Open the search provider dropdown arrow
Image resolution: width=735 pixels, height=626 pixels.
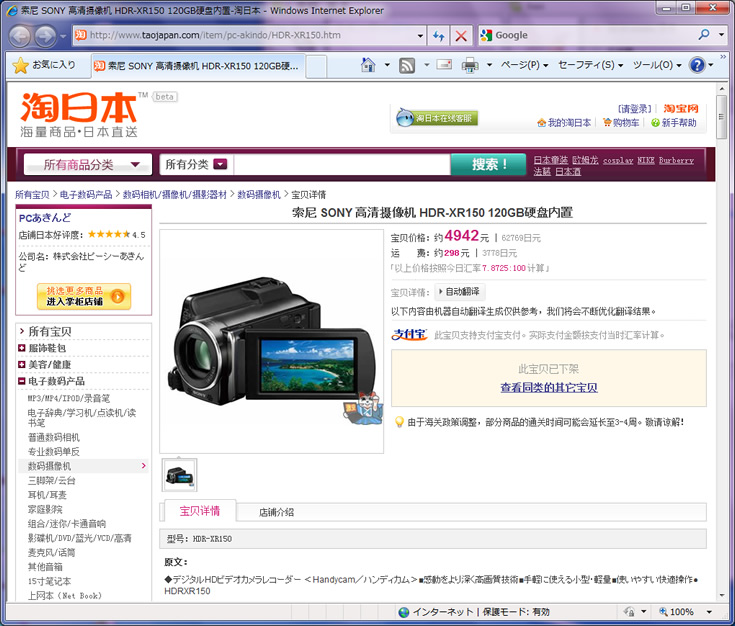tap(721, 35)
